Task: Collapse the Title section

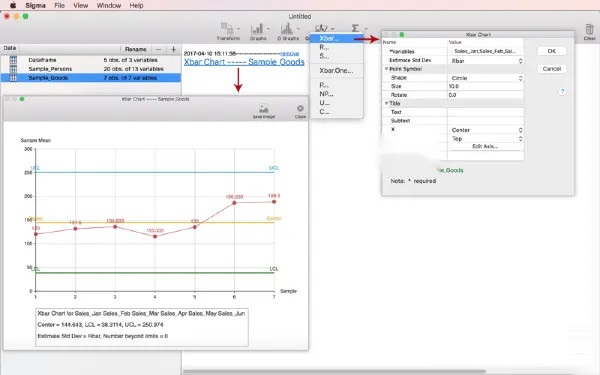Action: (x=386, y=103)
